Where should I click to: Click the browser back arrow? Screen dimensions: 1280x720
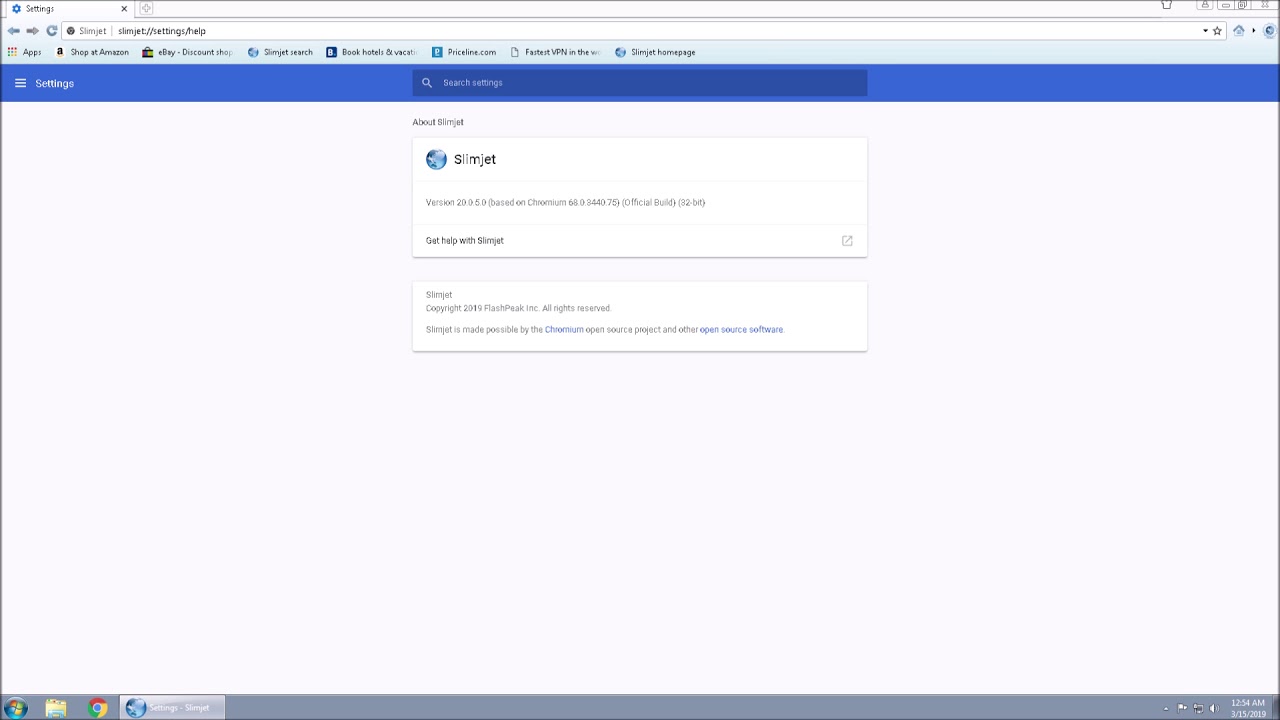coord(14,31)
